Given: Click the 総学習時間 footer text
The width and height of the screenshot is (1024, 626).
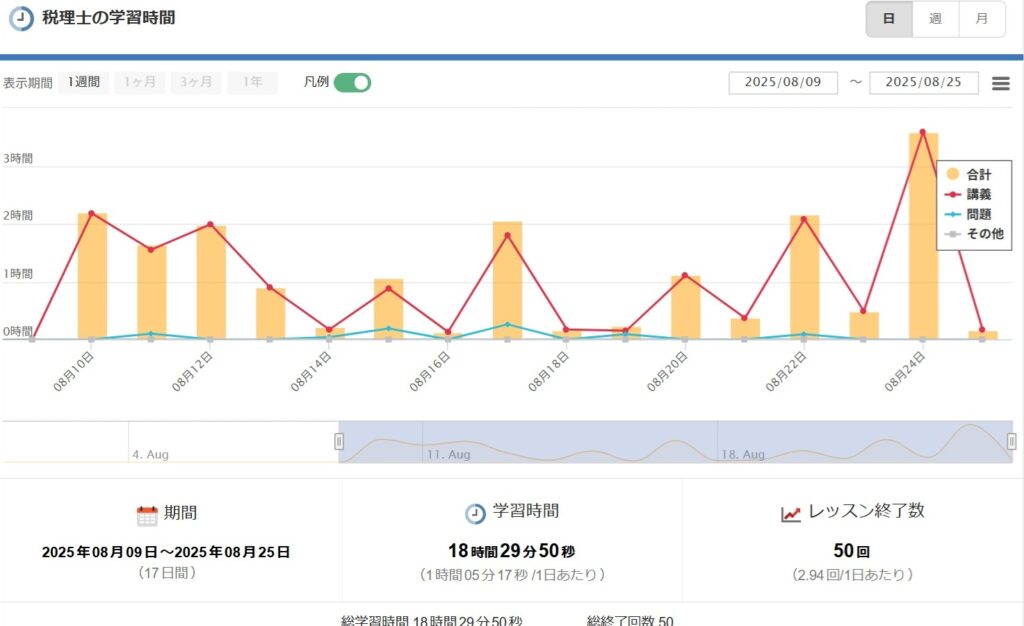Looking at the screenshot, I should [x=432, y=620].
